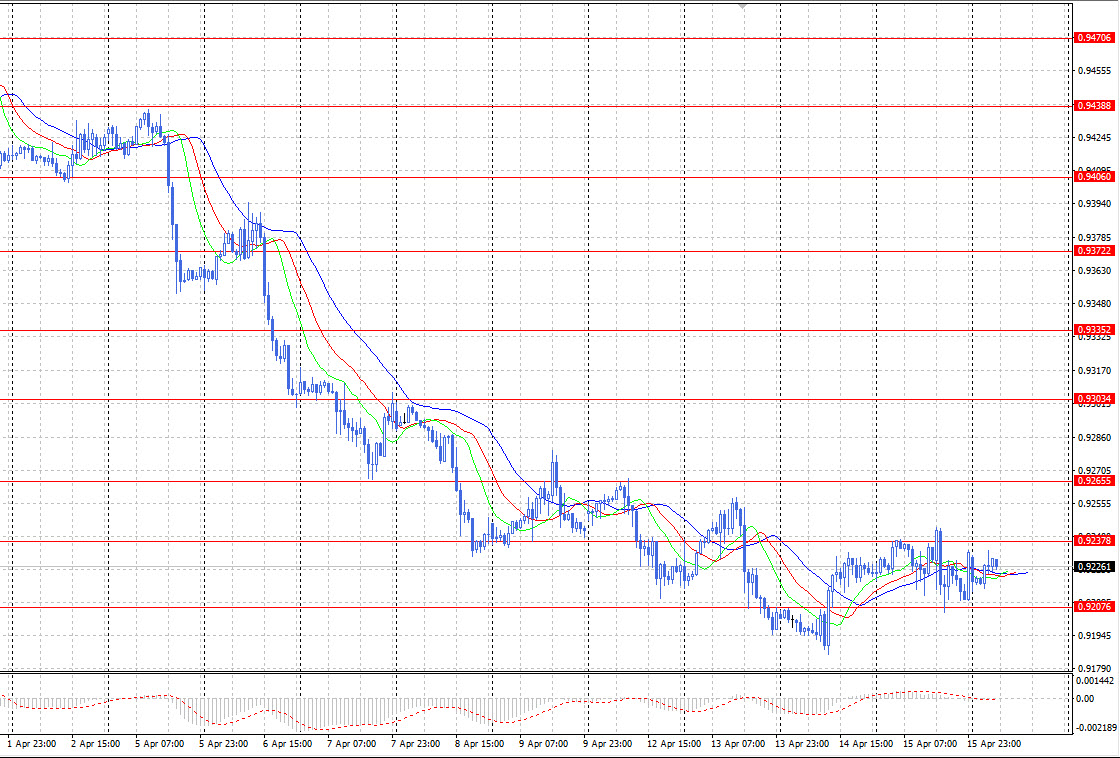Click the red 0.92076 level label
This screenshot has width=1120, height=758.
[x=1094, y=607]
